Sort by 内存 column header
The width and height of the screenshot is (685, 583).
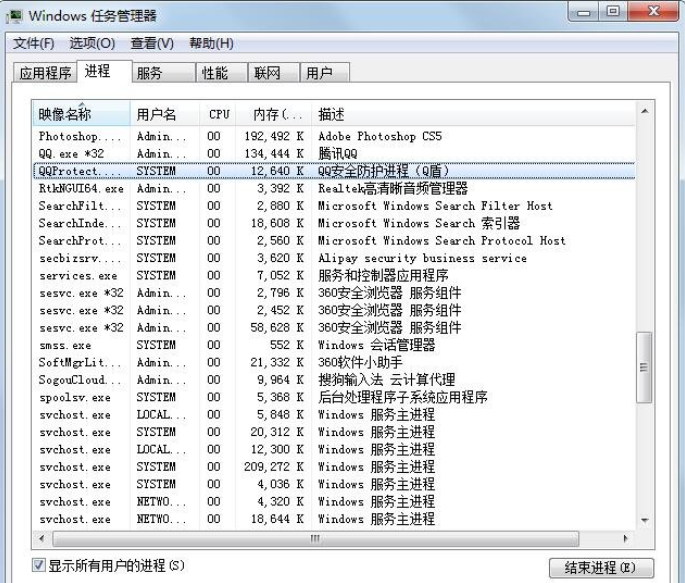point(273,114)
